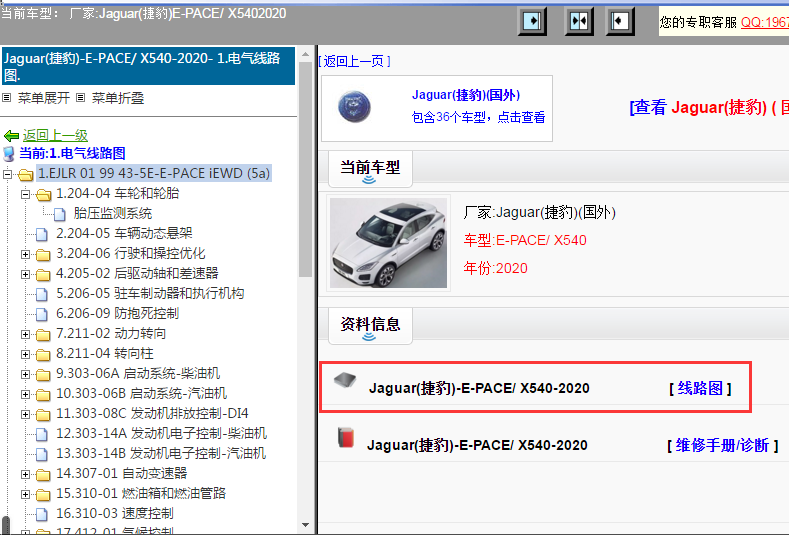Click the left-pane layout icon in toolbar

pyautogui.click(x=532, y=21)
